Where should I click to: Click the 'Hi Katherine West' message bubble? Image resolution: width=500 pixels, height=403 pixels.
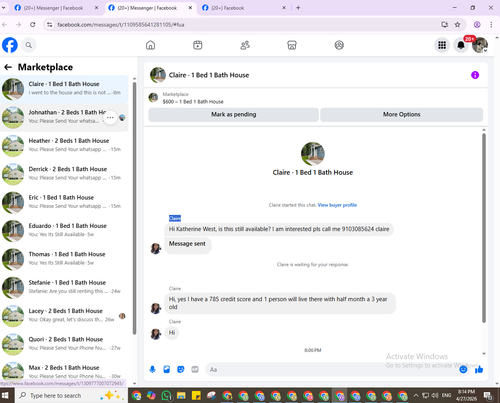[x=279, y=229]
